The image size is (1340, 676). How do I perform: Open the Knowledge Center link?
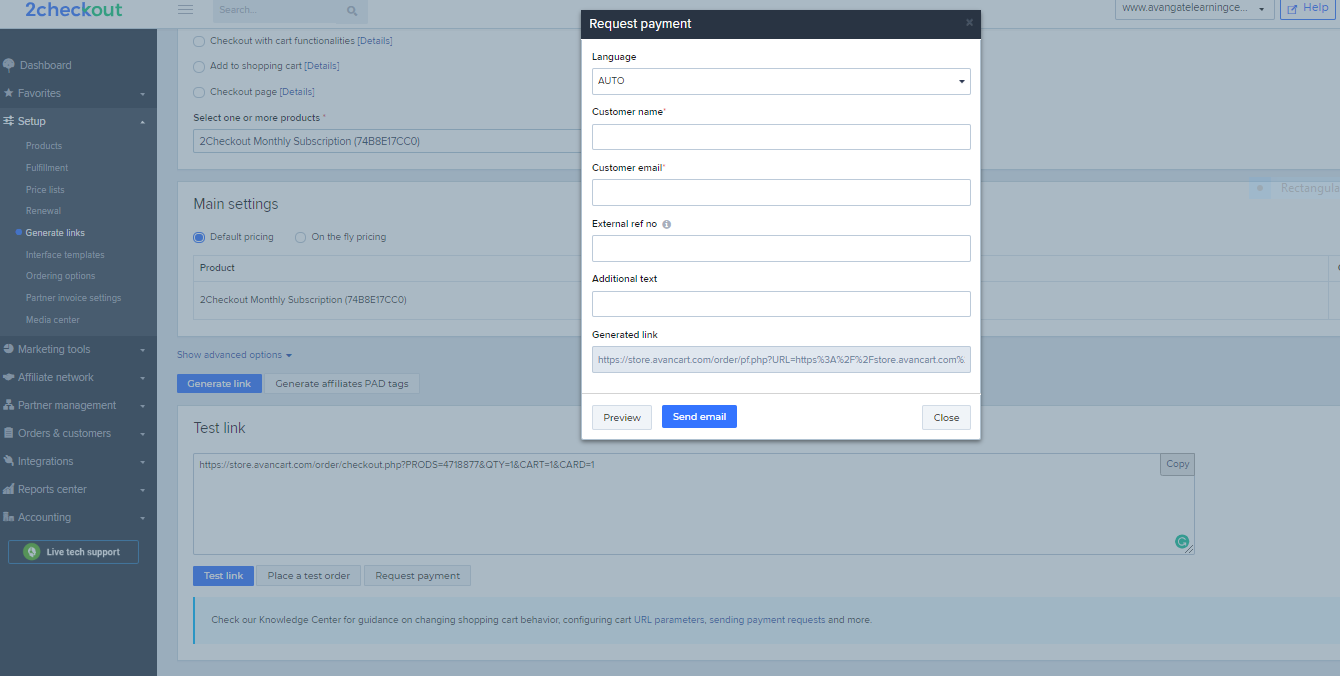tap(299, 620)
